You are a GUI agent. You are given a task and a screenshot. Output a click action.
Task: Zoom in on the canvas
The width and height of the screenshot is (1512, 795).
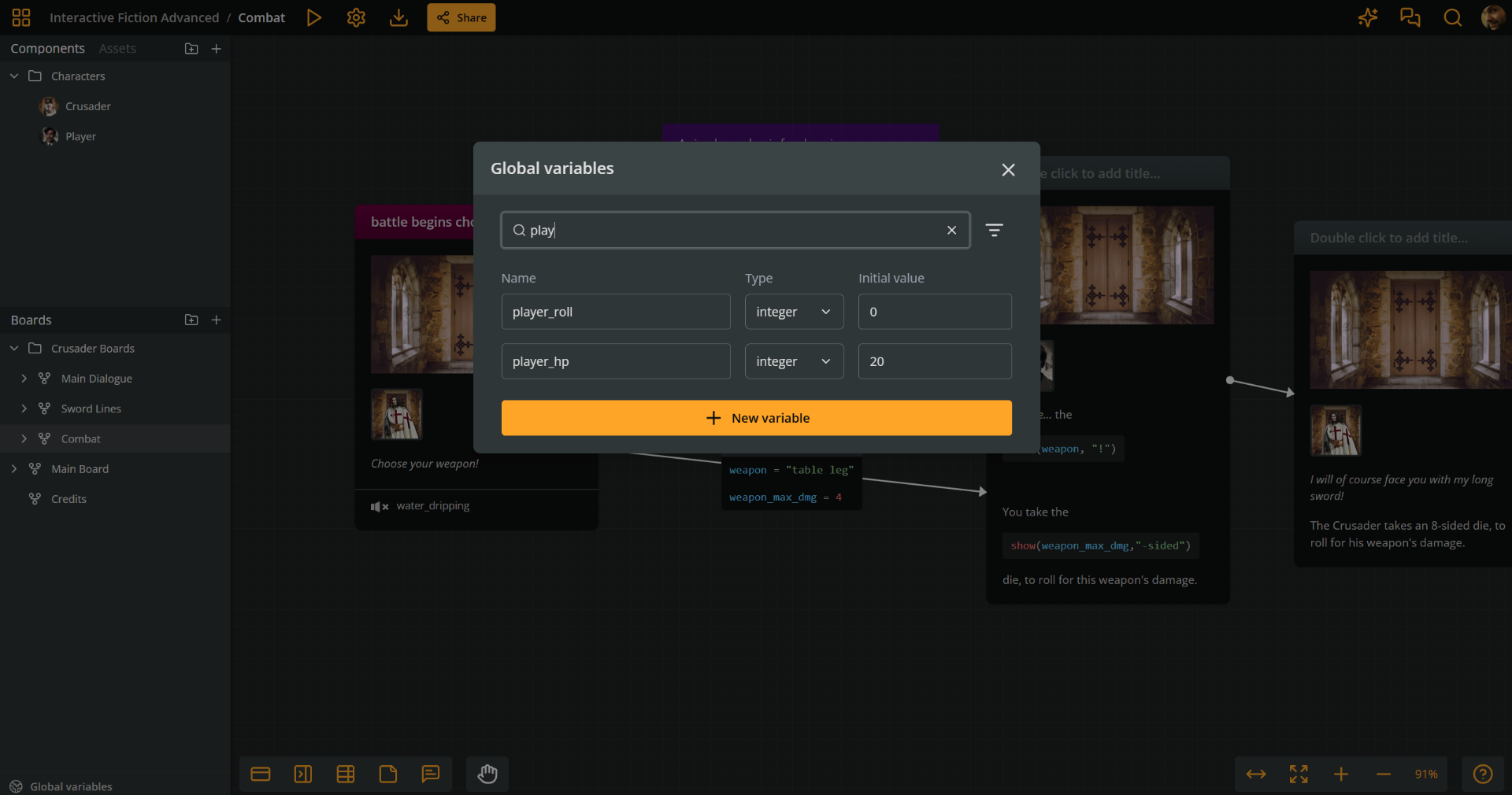(1341, 774)
